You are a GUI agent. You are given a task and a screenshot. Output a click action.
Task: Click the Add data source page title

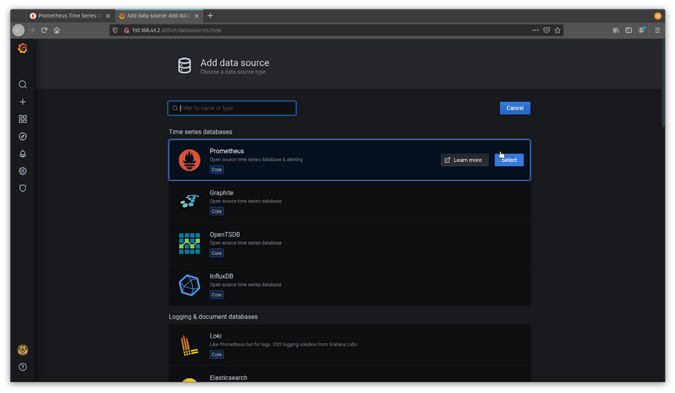235,63
